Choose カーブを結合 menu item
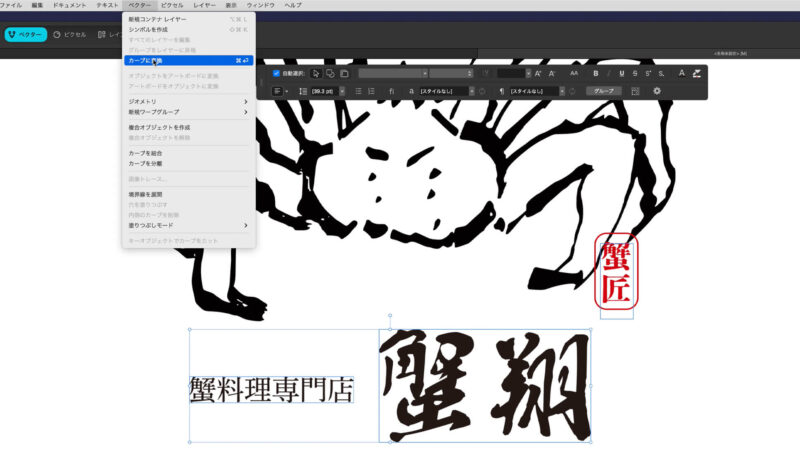This screenshot has width=800, height=457. (189, 153)
